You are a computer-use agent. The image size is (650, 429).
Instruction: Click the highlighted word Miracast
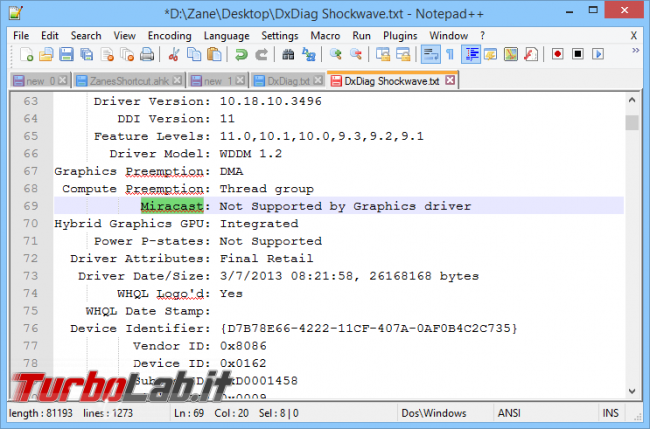(172, 206)
